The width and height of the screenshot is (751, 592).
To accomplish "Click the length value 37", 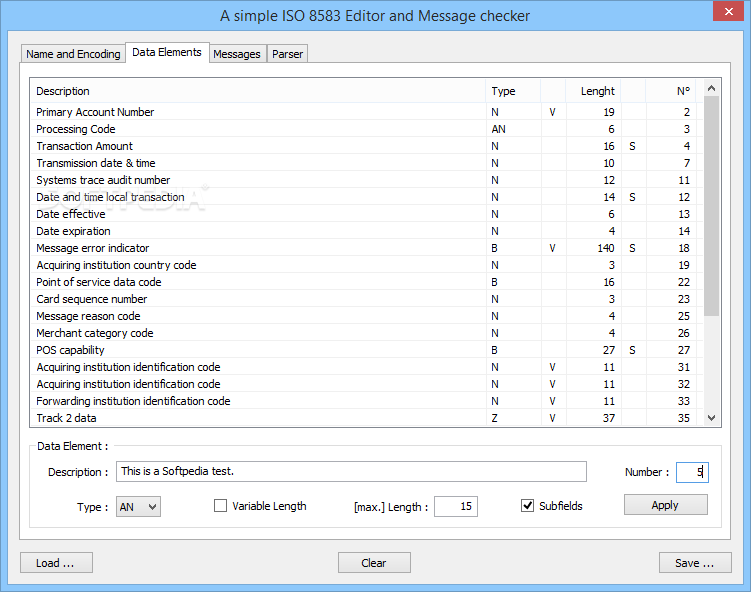I will click(x=609, y=418).
